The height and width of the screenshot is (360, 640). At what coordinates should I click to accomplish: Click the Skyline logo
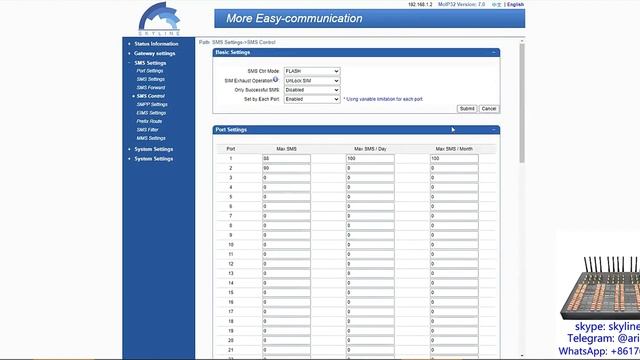[x=159, y=18]
